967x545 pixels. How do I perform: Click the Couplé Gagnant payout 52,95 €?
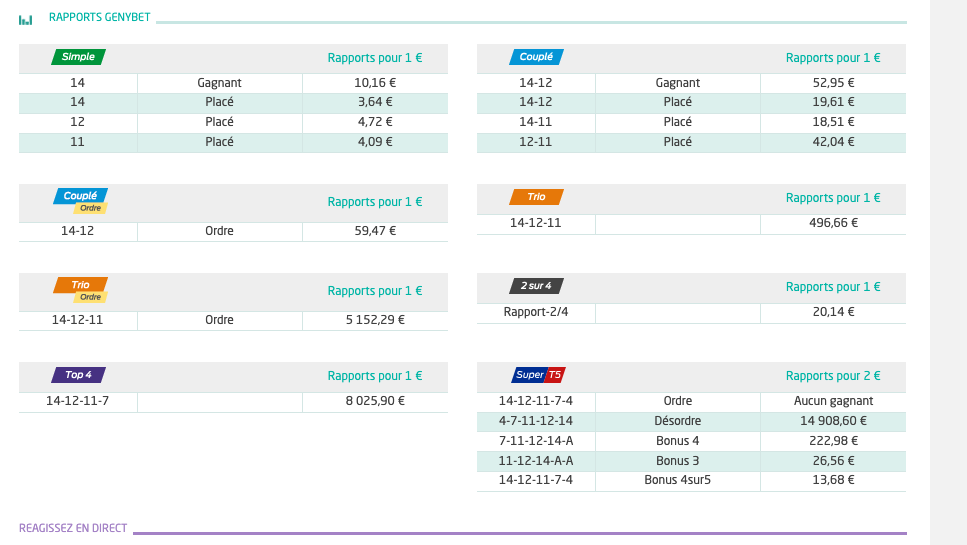[833, 83]
